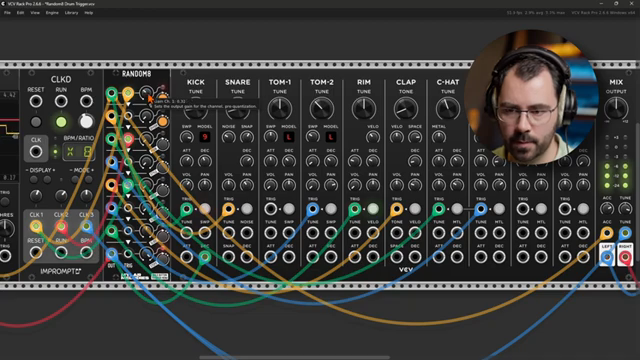Open the TOM-2 MODEL selector display
This screenshot has height=360, width=640.
pos(331,137)
